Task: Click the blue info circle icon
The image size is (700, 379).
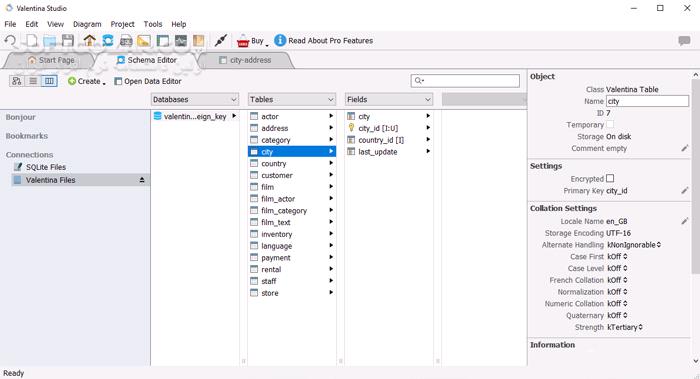Action: (280, 41)
